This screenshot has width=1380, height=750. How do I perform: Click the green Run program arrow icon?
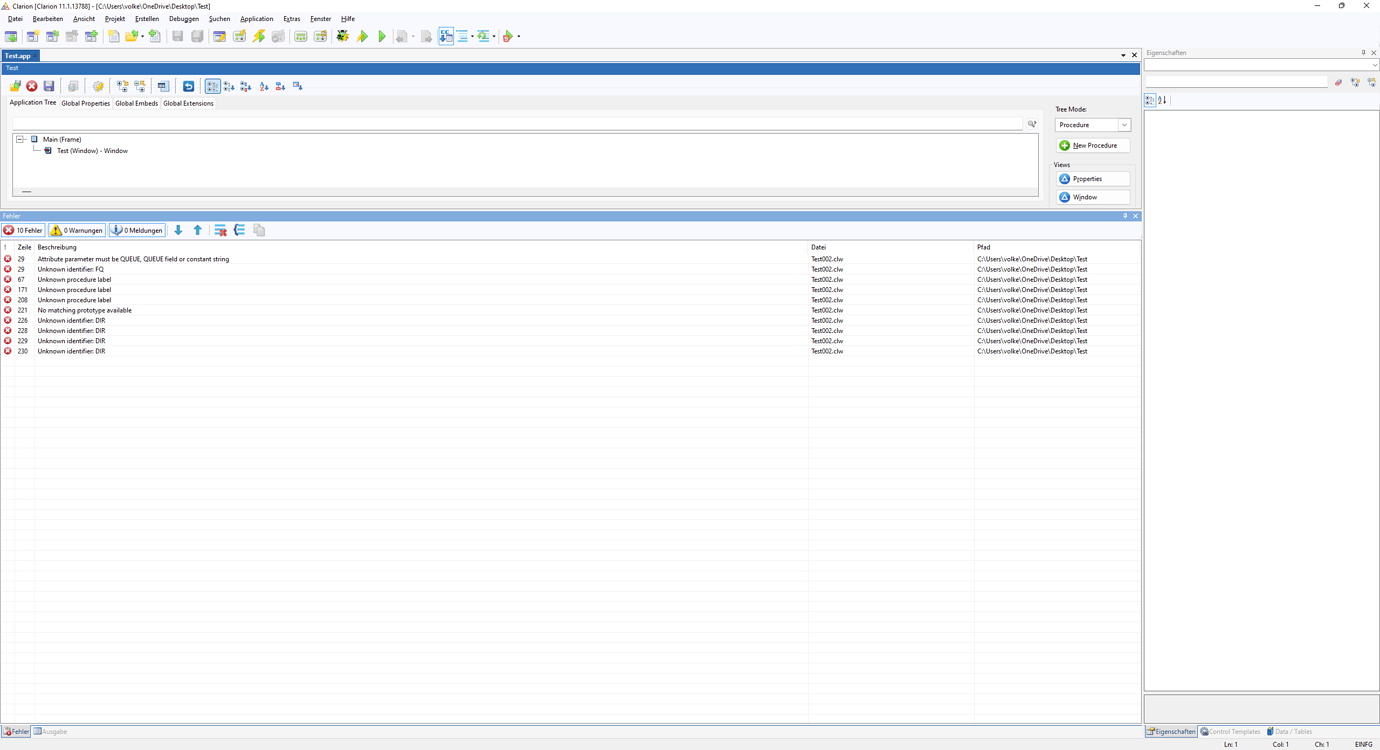click(382, 36)
